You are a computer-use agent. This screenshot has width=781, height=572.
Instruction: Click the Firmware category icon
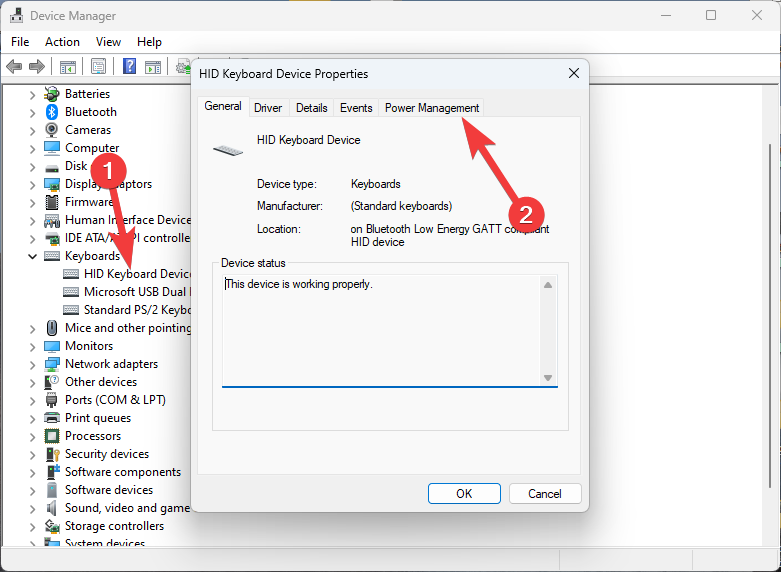[x=52, y=202]
